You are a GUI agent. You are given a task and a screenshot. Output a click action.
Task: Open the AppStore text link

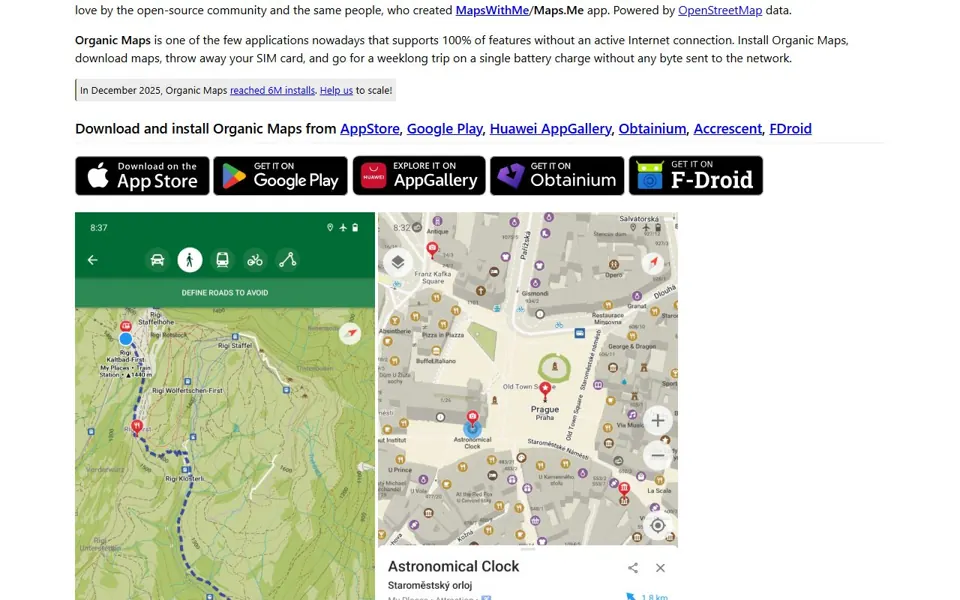click(370, 129)
